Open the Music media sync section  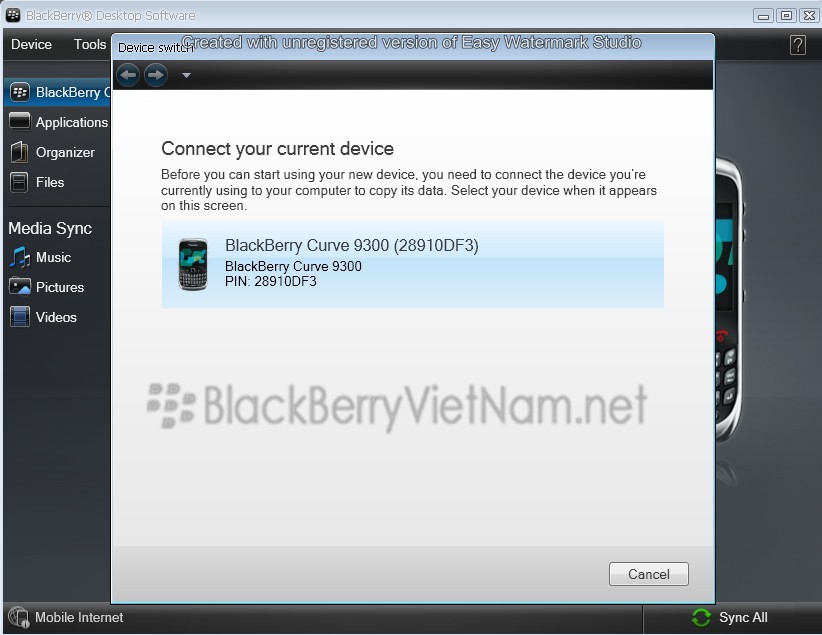click(53, 257)
